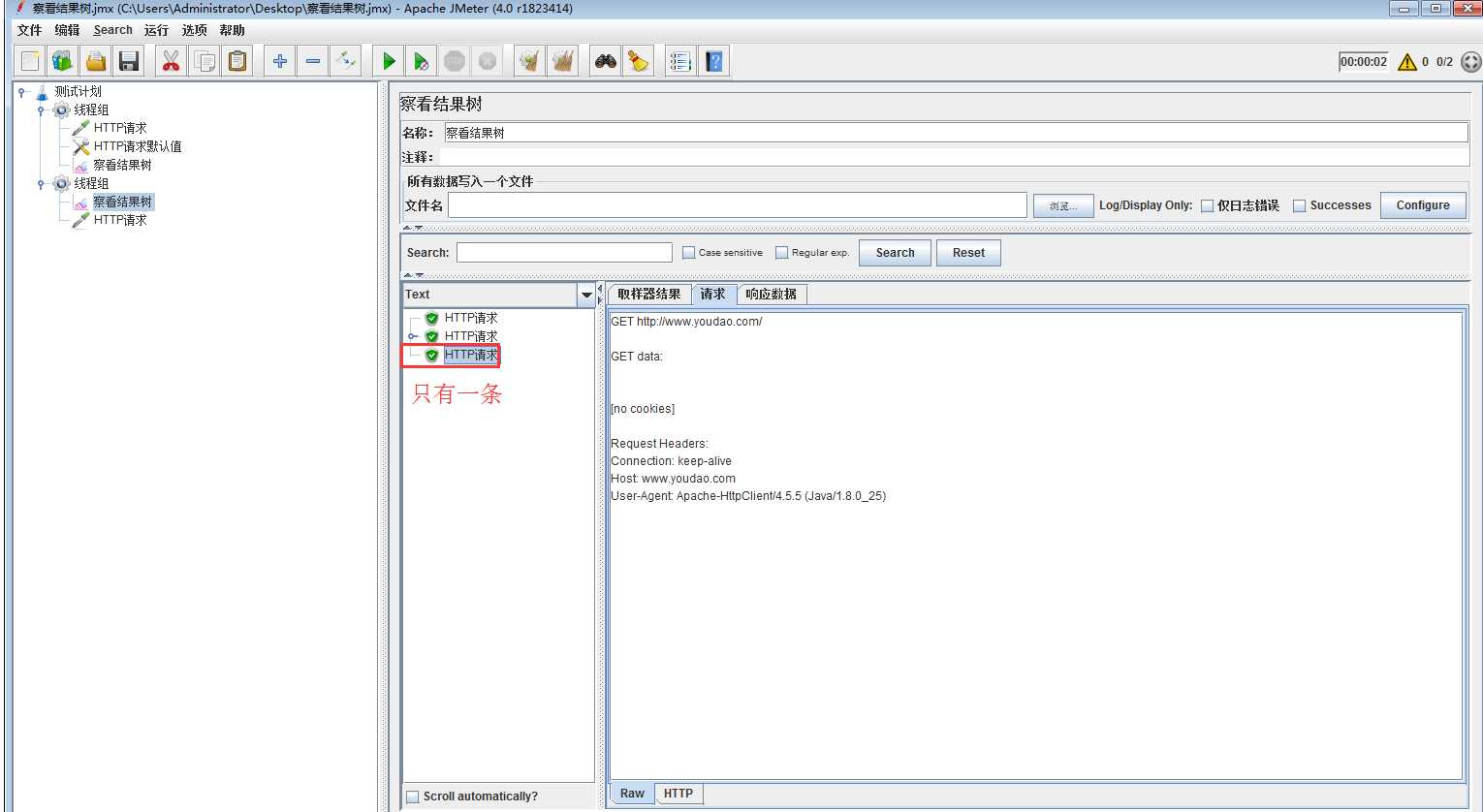Click the 00:00:02 elapsed time display

pos(1364,62)
